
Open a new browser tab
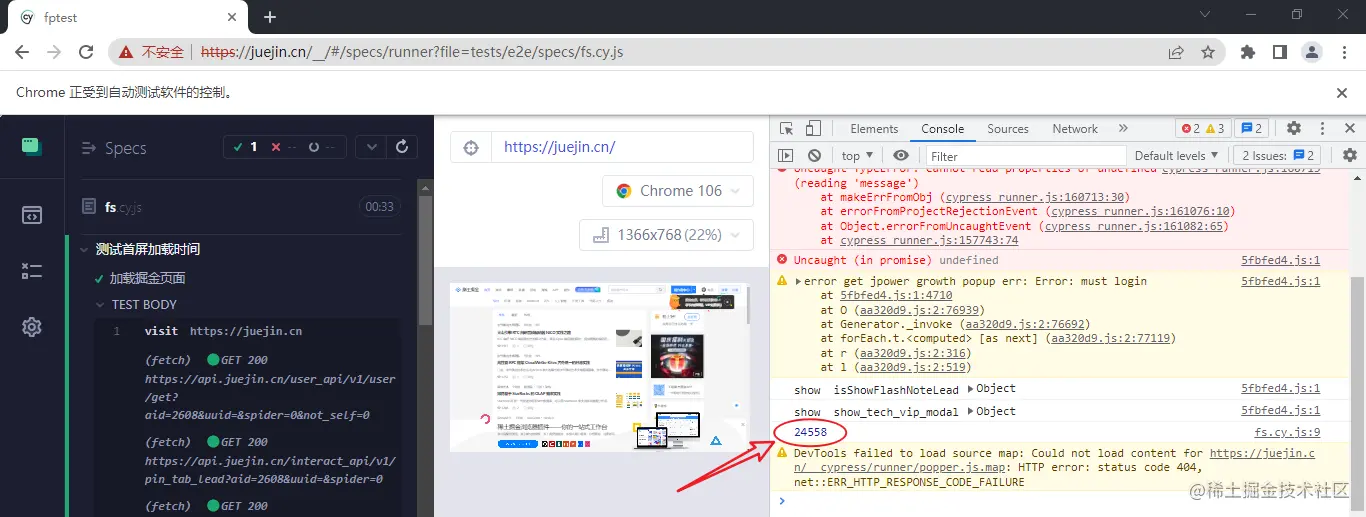pyautogui.click(x=269, y=17)
